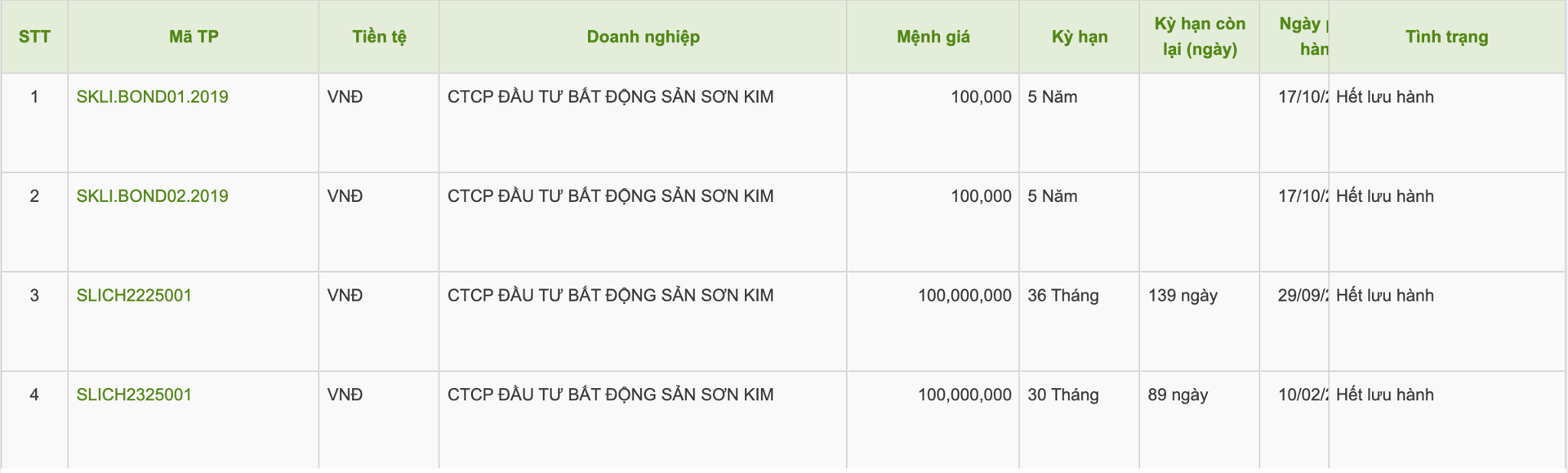Open bond code SLICH2325001 link

coord(134,395)
